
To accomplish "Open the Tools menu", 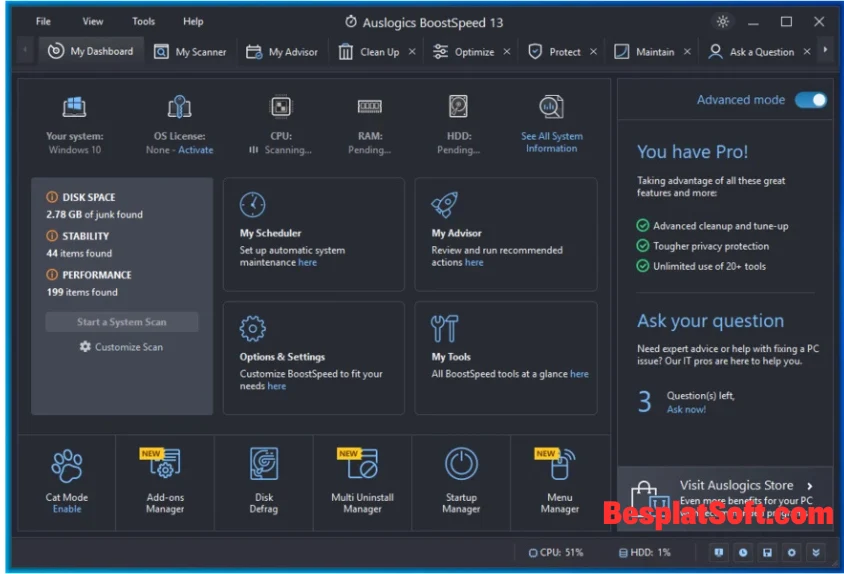I will (143, 22).
